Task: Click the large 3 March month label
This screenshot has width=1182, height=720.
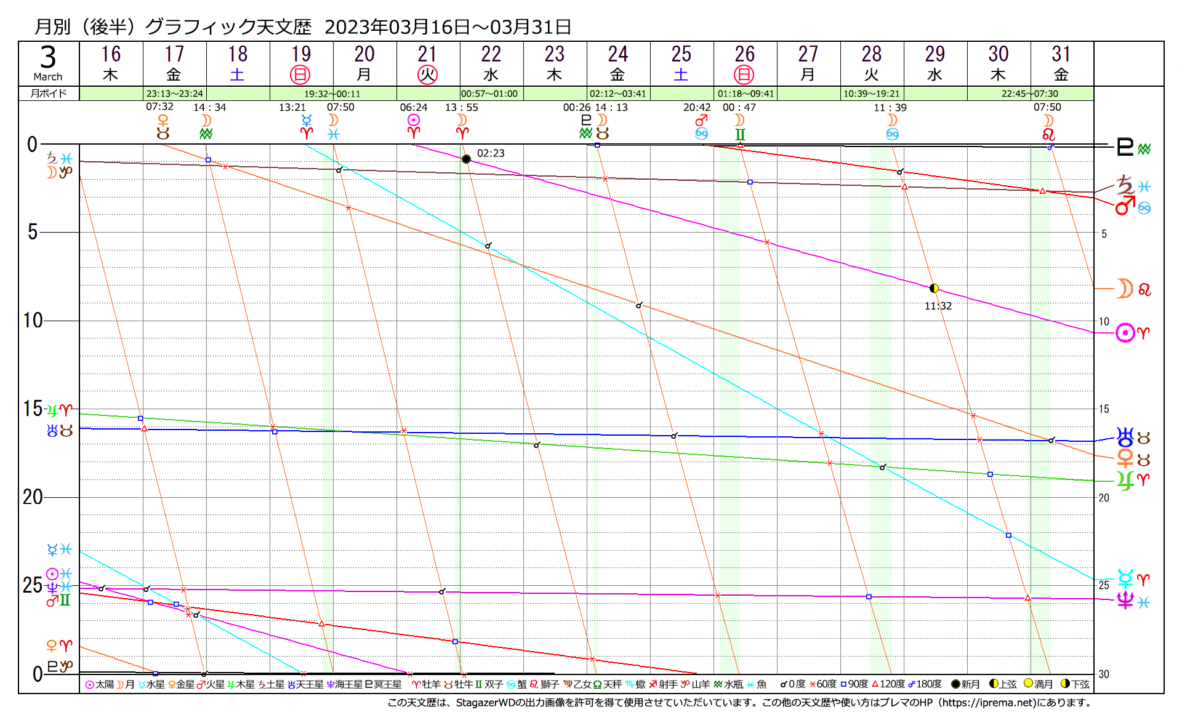Action: [49, 64]
